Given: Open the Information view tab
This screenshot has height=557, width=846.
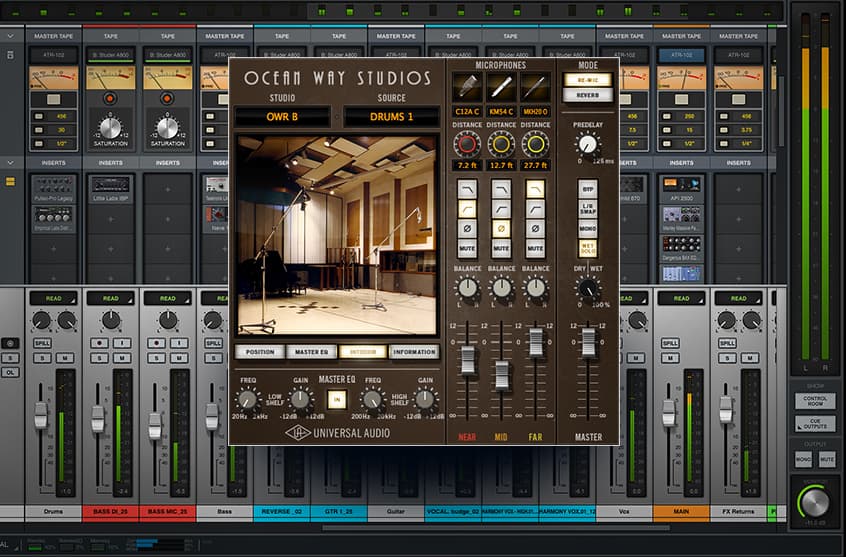Looking at the screenshot, I should point(414,352).
